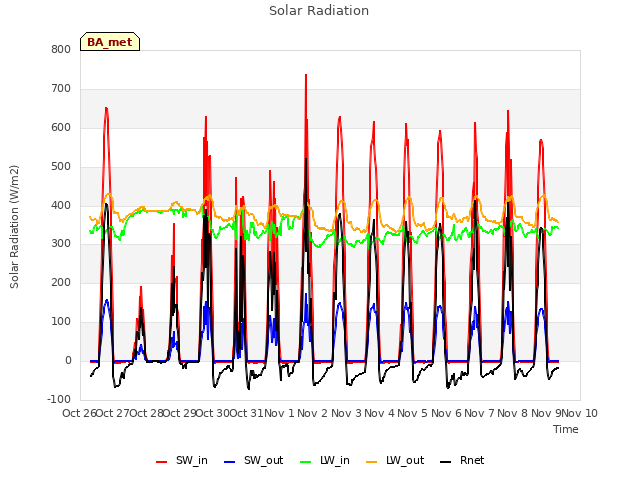Click the Nov 7 x-axis date label
640x480 pixels.
pyautogui.click(x=480, y=413)
